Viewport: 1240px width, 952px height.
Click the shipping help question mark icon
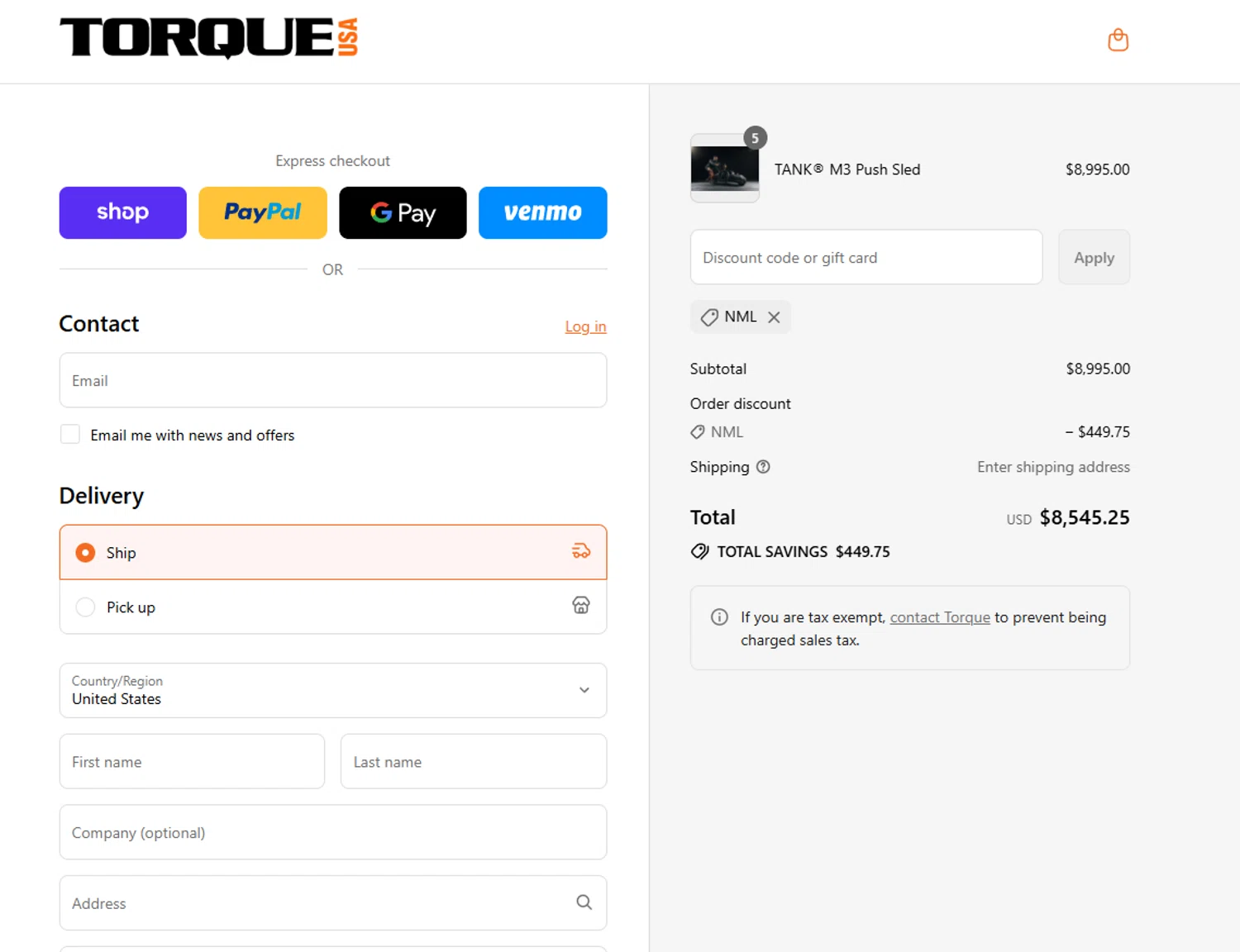click(763, 467)
